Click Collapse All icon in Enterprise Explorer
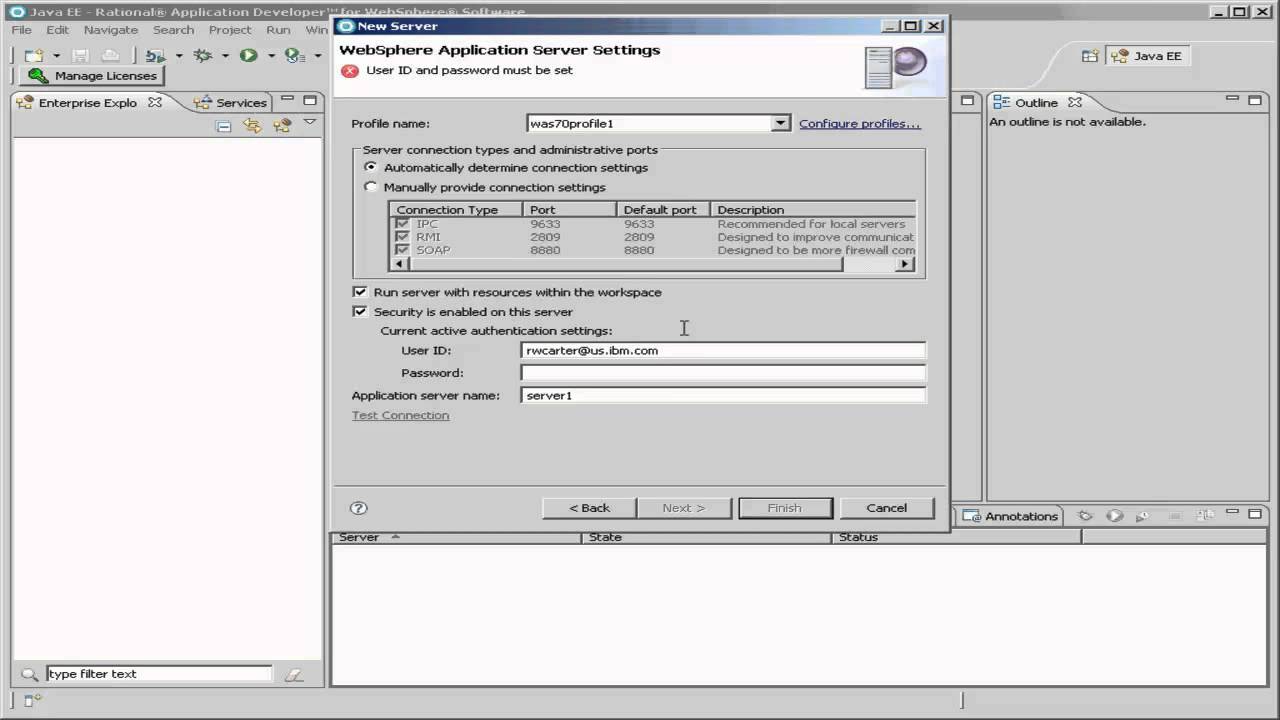The image size is (1280, 720). pyautogui.click(x=224, y=126)
